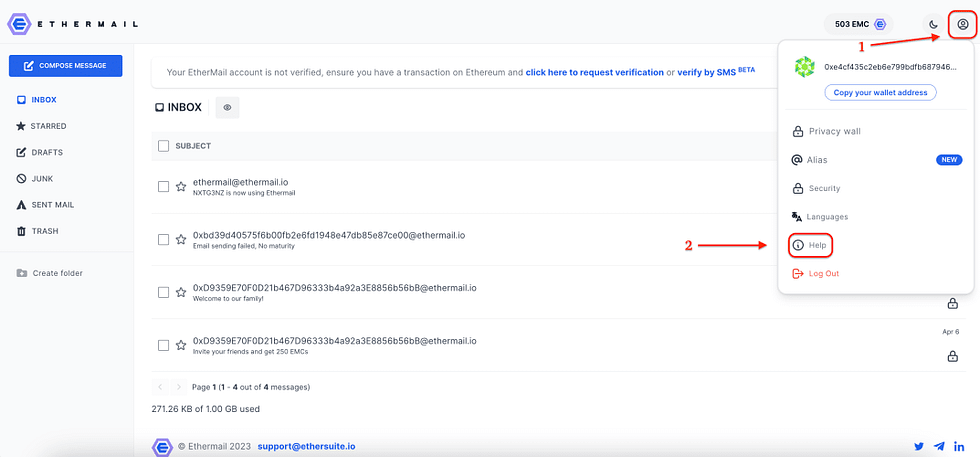Screen dimensions: 980x457
Task: Click the EtherMail hexagon logo in header
Action: tap(19, 24)
